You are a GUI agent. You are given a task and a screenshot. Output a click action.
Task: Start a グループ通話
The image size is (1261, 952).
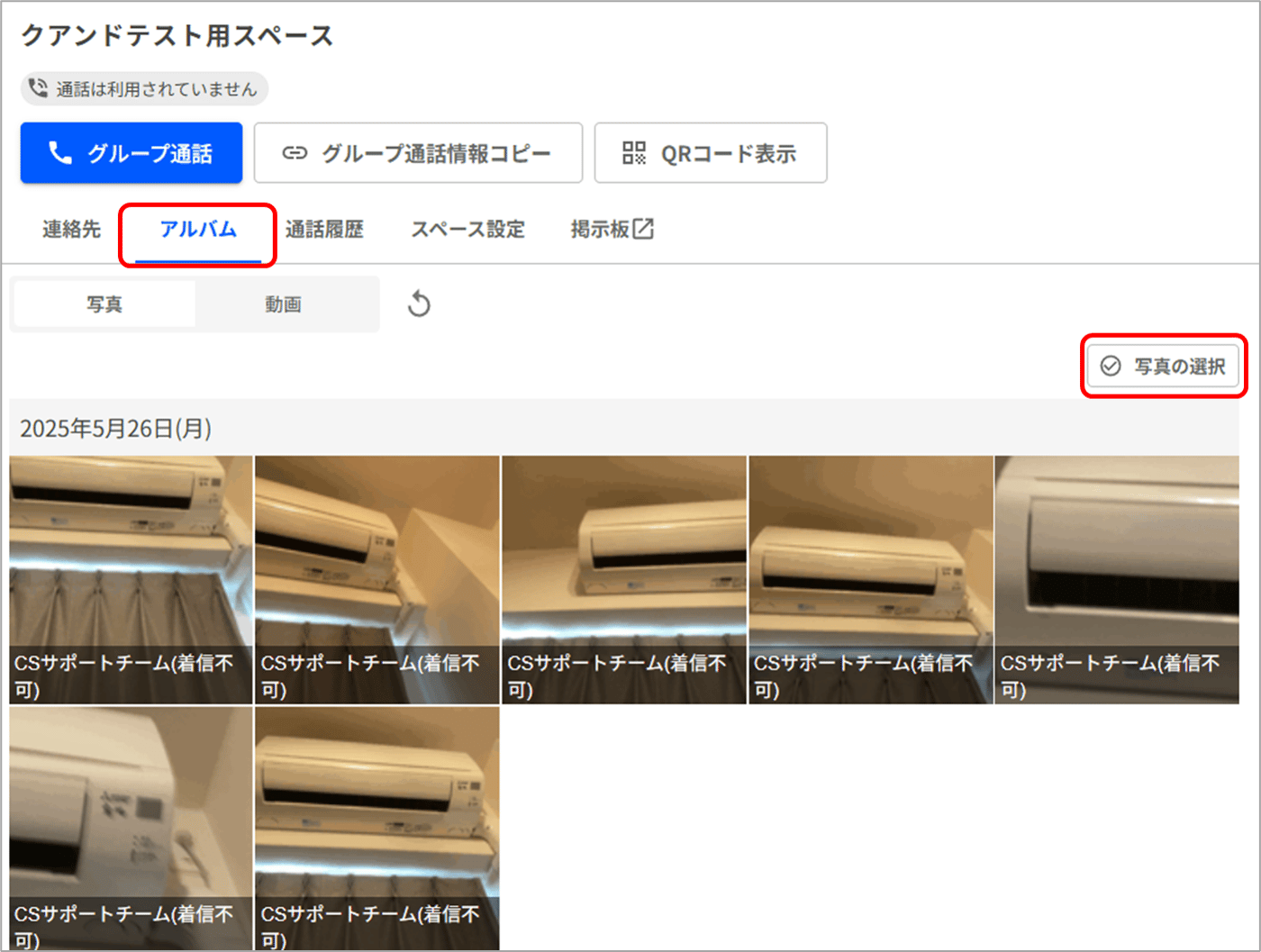pyautogui.click(x=132, y=153)
